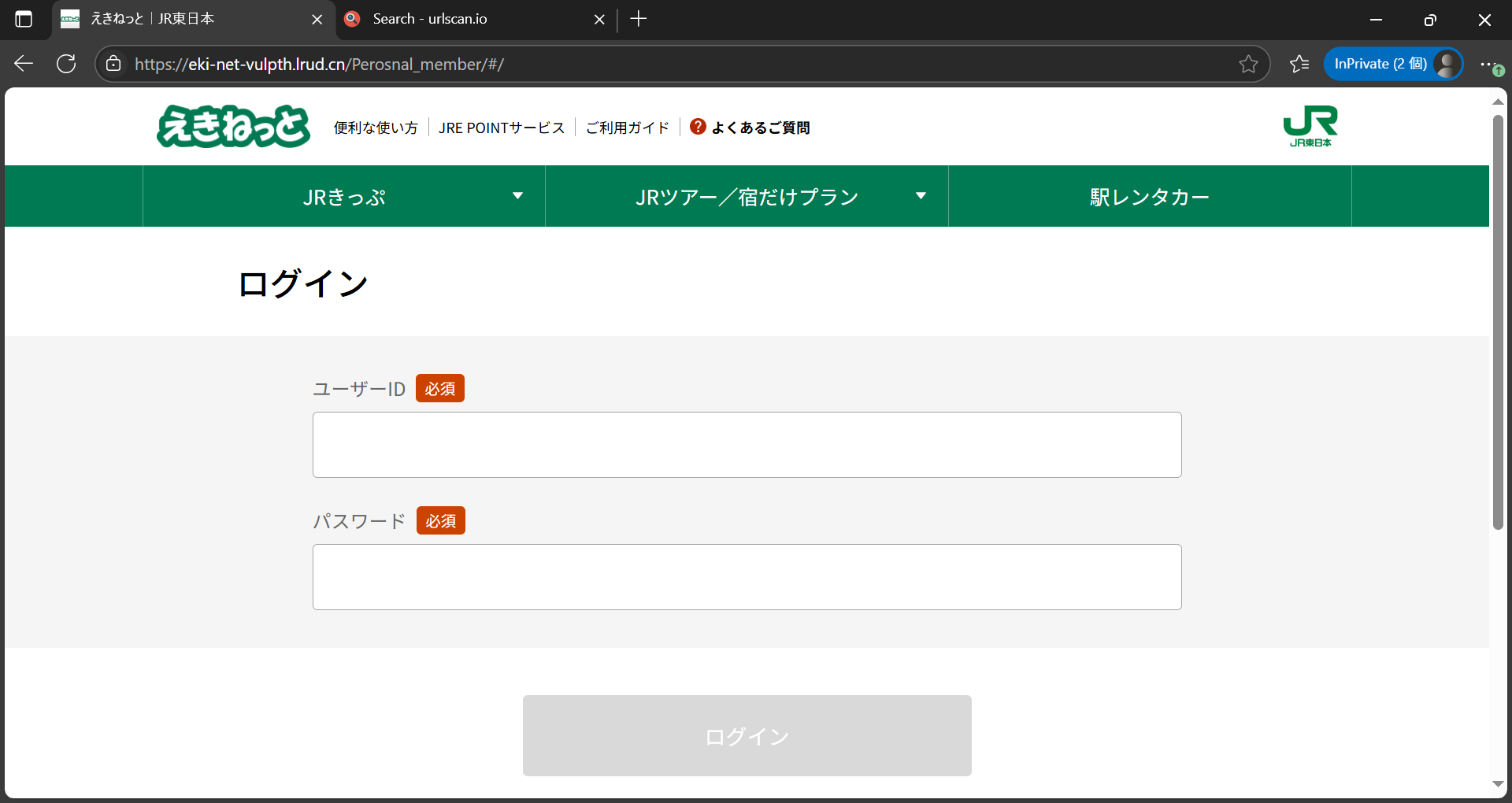Click the scrollbar up arrow

click(x=1498, y=102)
